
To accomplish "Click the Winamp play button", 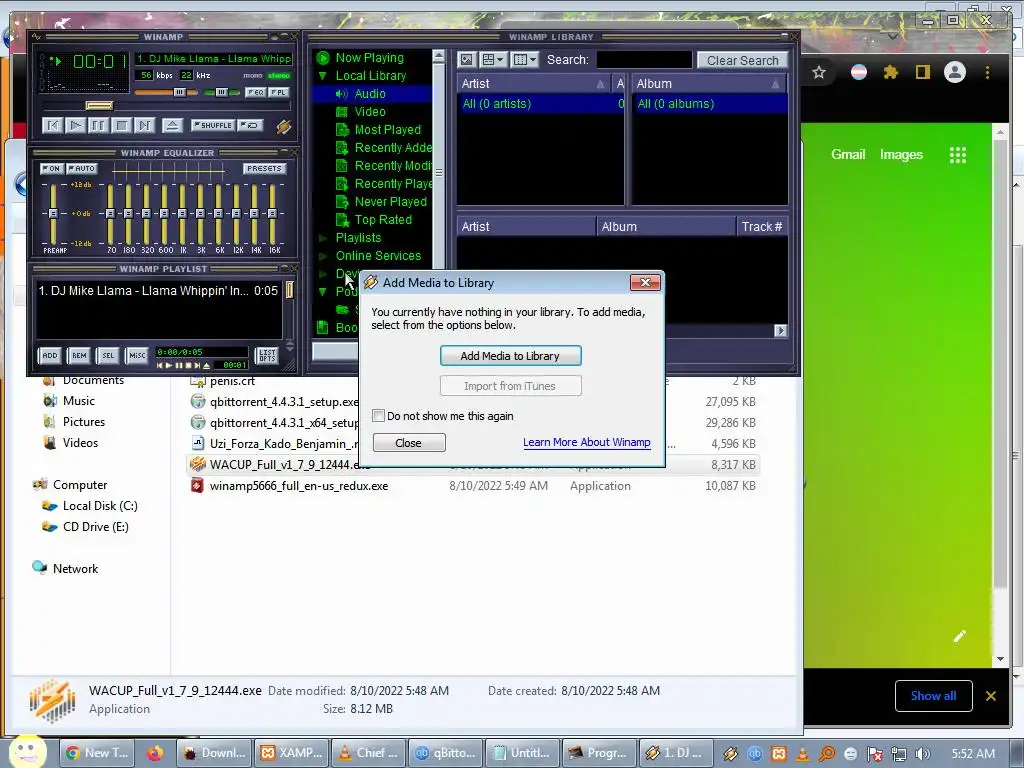I will (75, 125).
